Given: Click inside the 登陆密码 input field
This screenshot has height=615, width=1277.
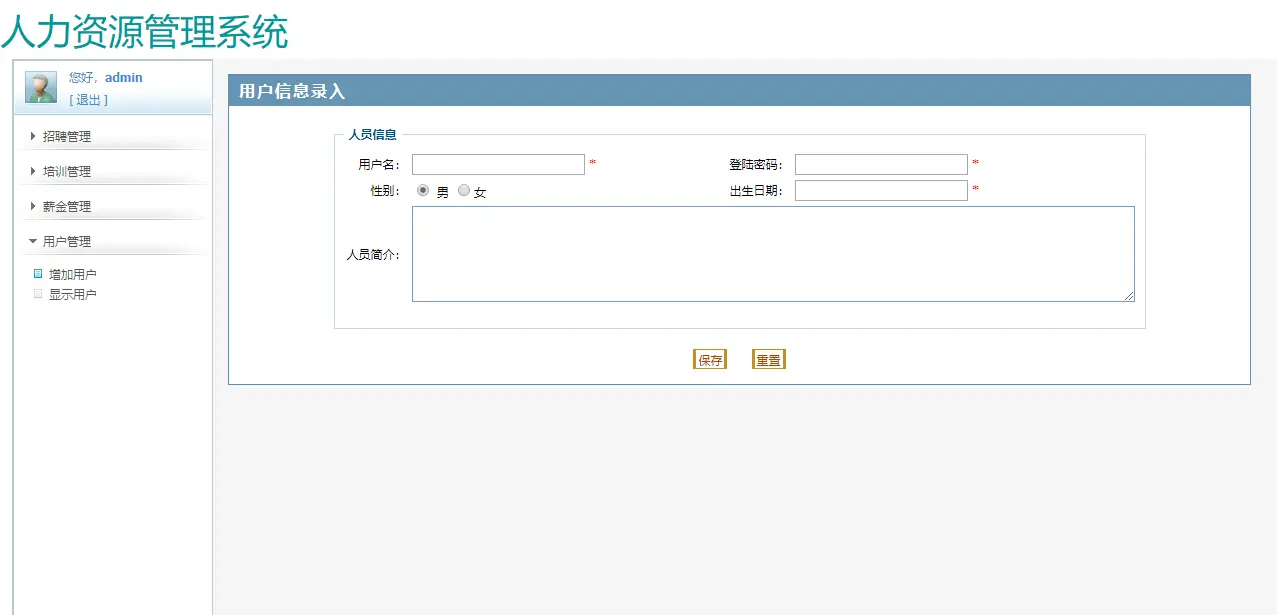Looking at the screenshot, I should (880, 164).
